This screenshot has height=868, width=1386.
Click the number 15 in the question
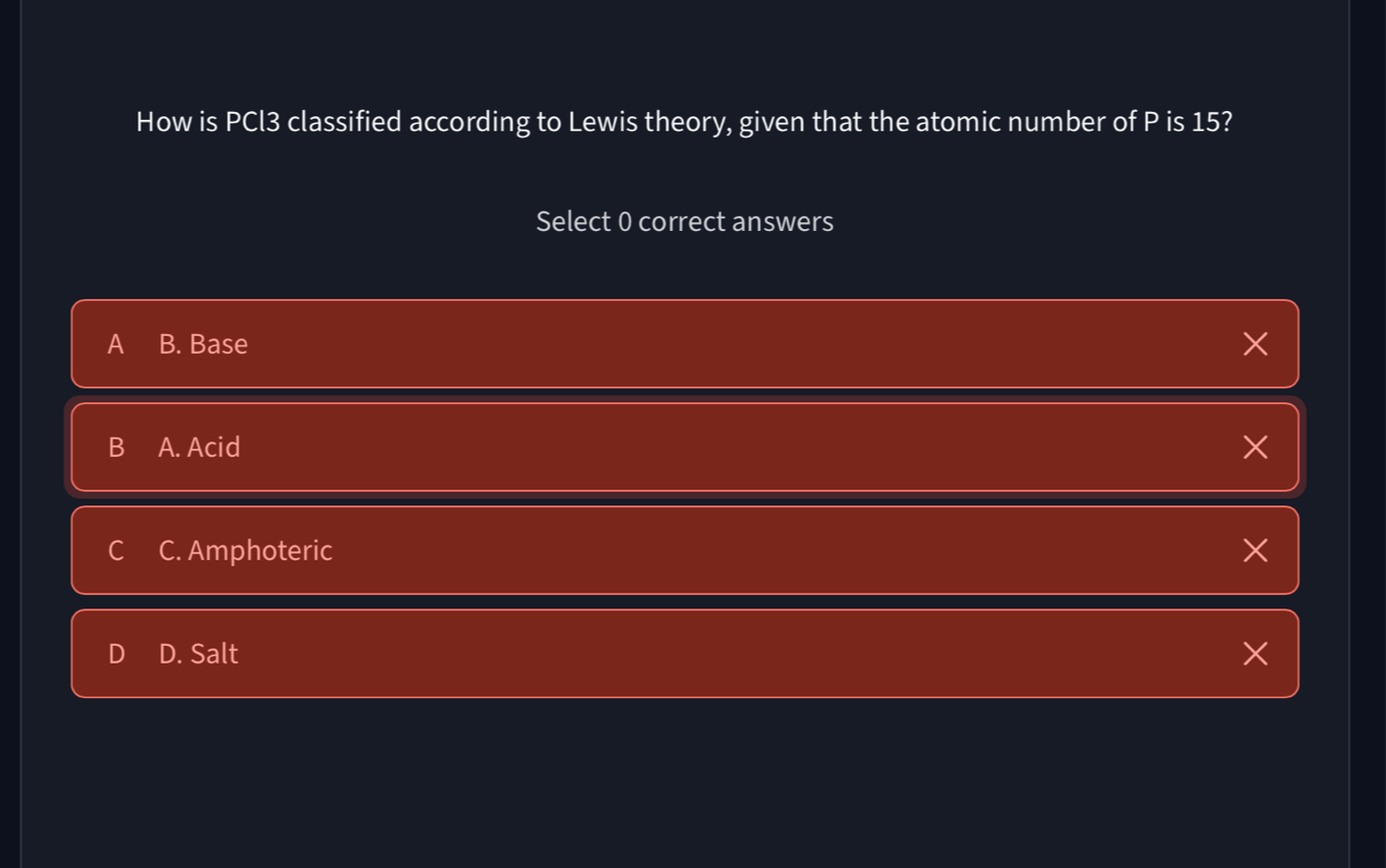click(x=1204, y=122)
